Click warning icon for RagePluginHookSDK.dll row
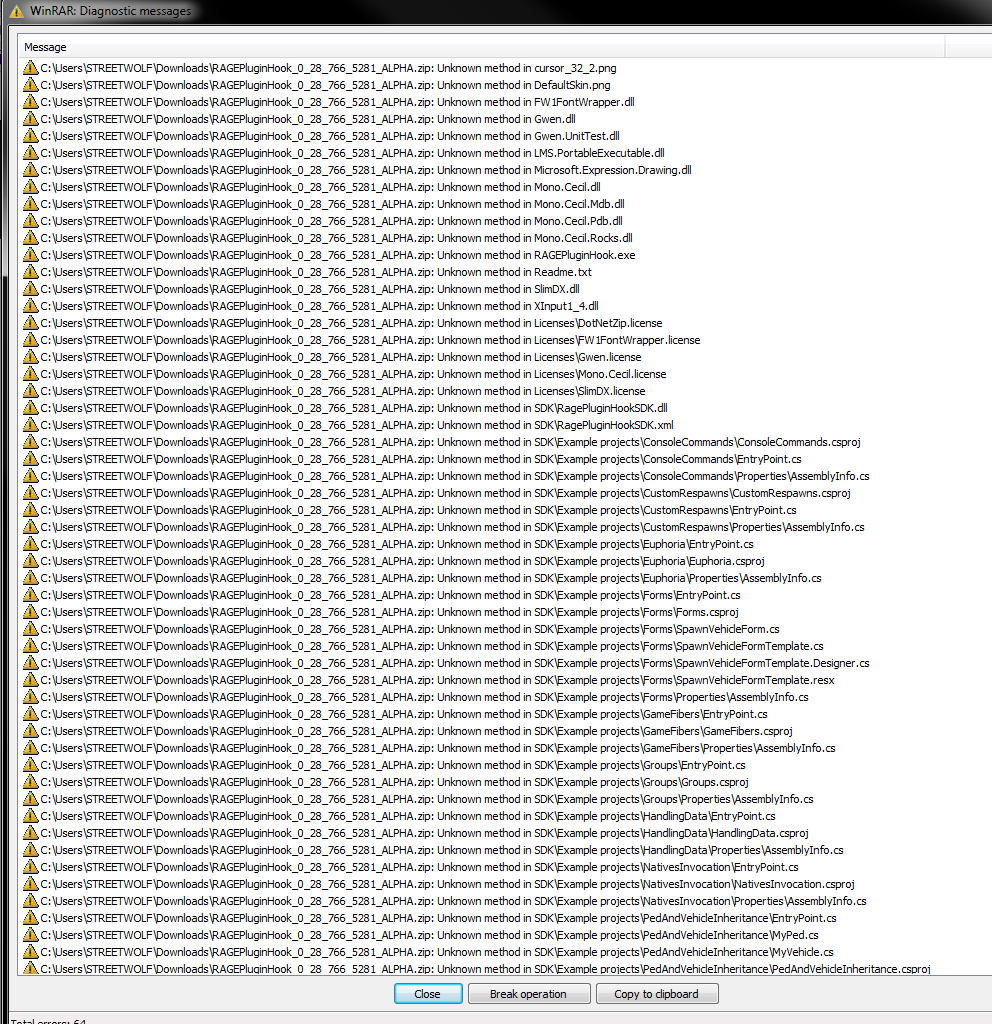Viewport: 992px width, 1024px height. tap(30, 408)
